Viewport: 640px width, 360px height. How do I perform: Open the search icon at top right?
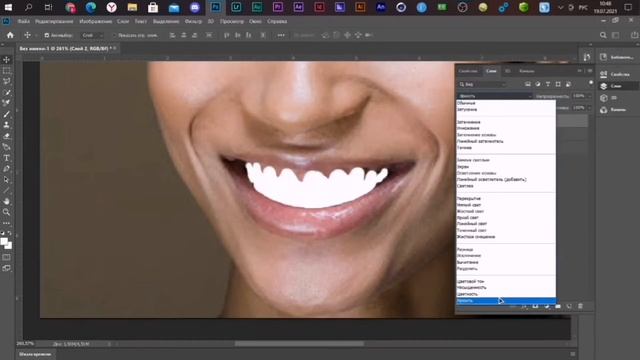pos(603,36)
